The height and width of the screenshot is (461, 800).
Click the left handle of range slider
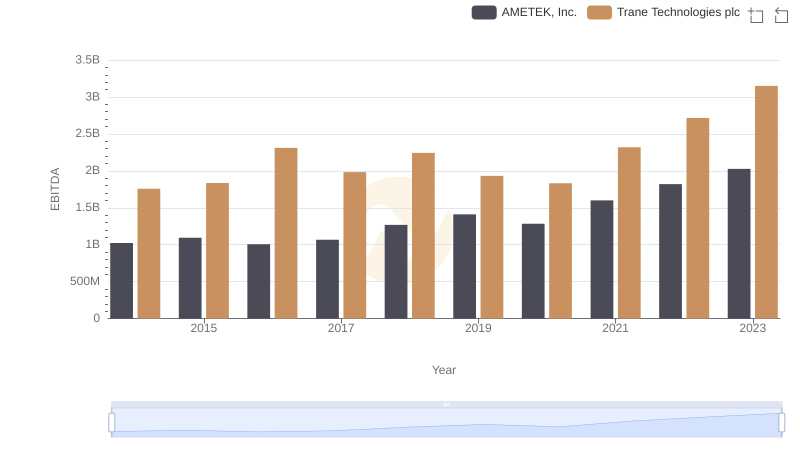[112, 423]
